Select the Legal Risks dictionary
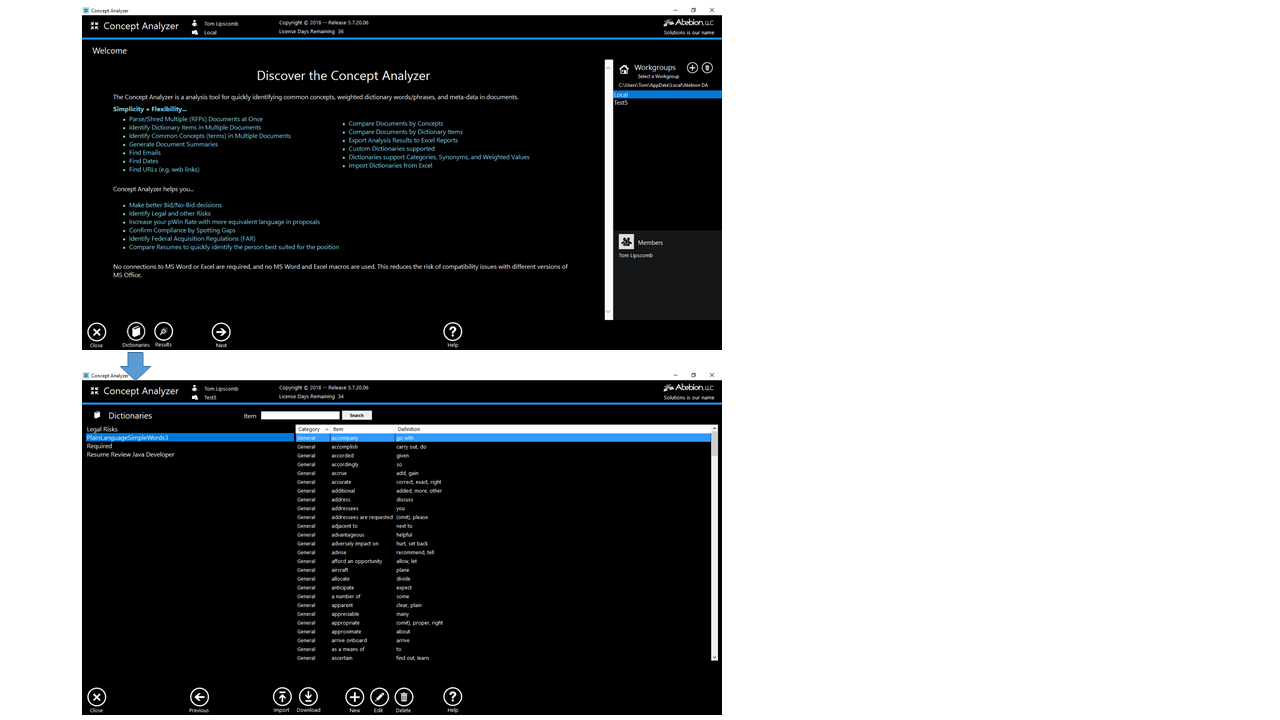 [x=102, y=429]
